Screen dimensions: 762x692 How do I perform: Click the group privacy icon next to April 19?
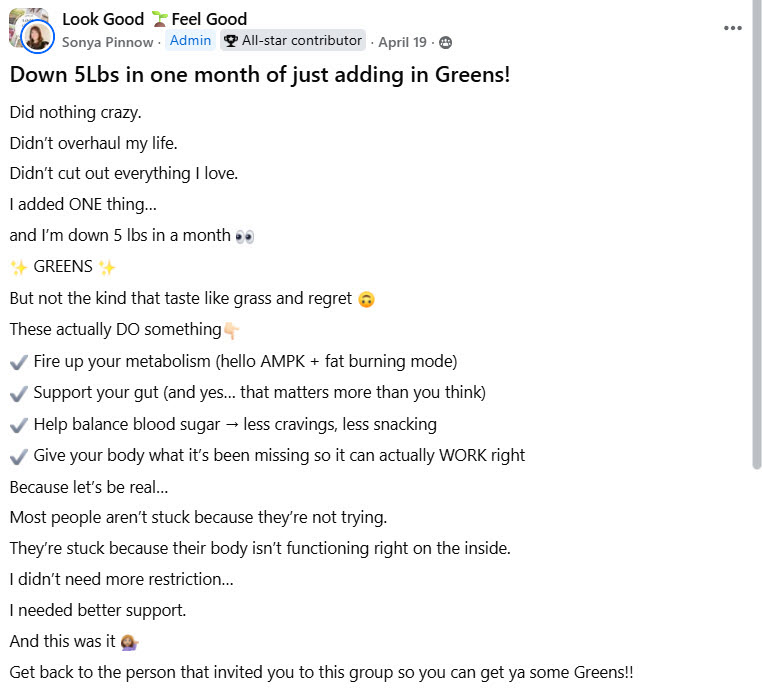445,43
